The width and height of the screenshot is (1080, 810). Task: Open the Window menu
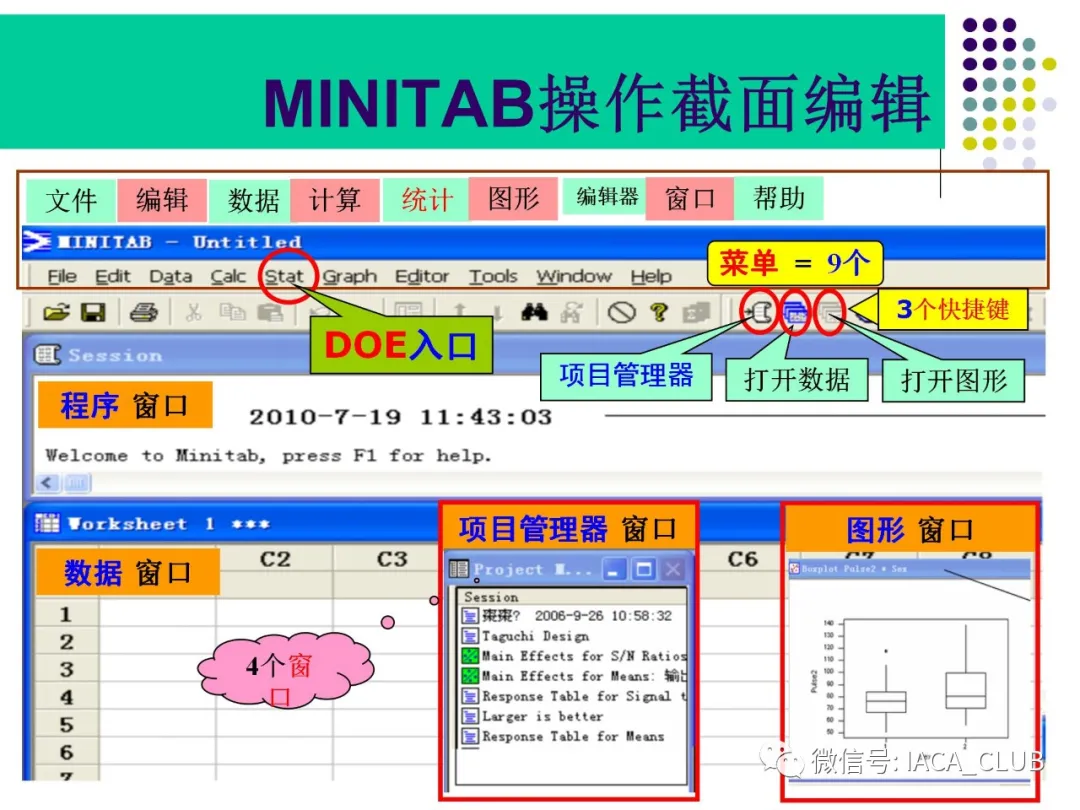(x=574, y=276)
